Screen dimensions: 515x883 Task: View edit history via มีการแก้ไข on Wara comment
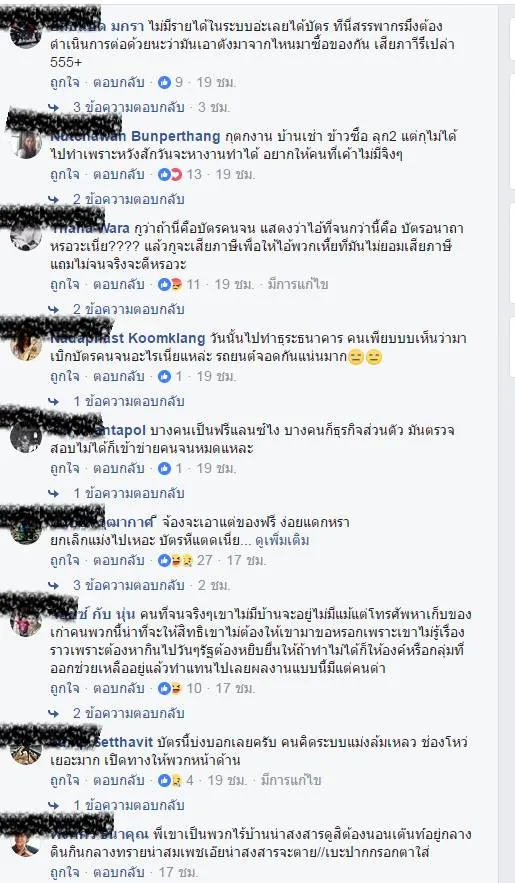pos(297,285)
